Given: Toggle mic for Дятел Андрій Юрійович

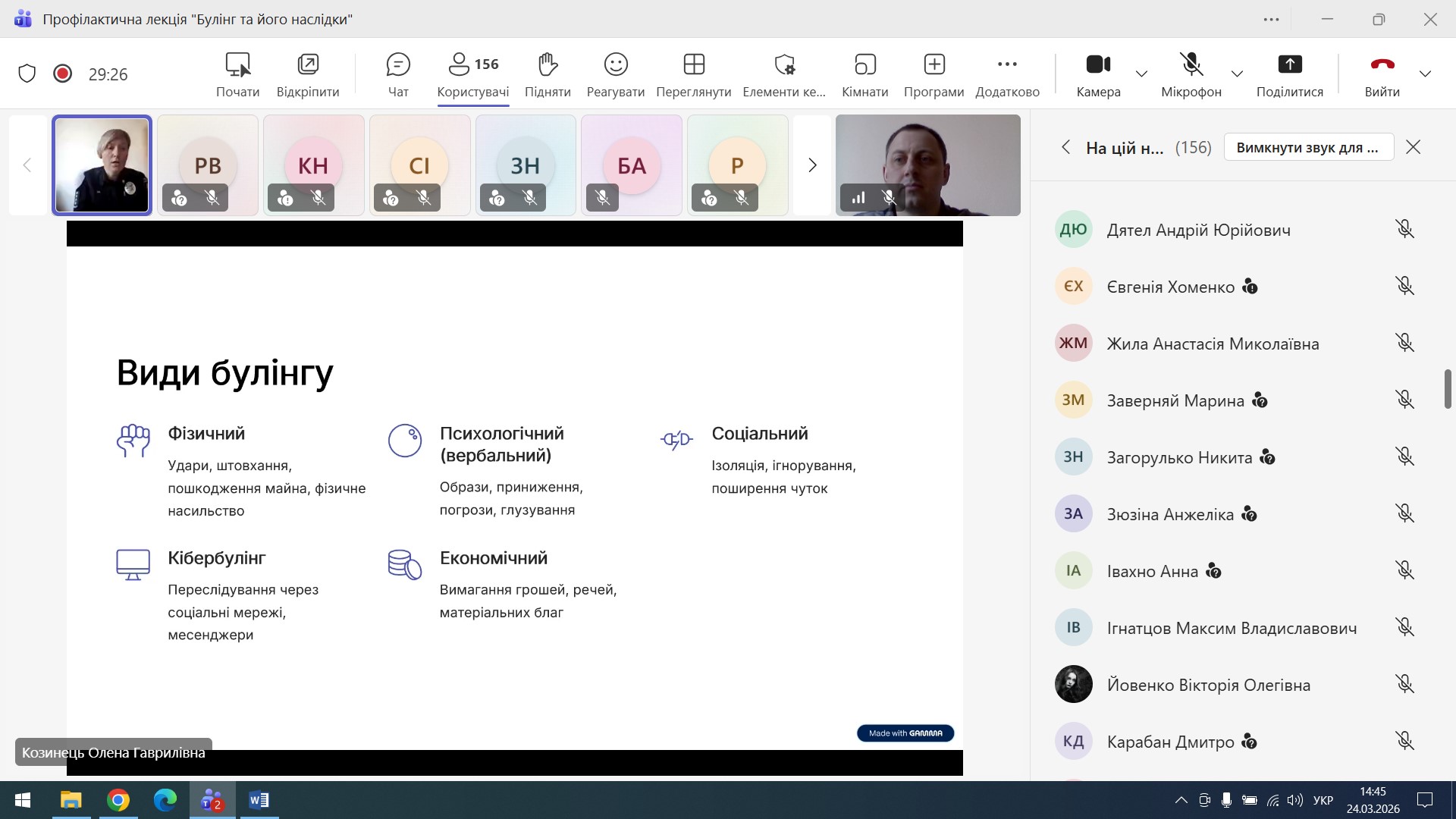Looking at the screenshot, I should [x=1404, y=229].
